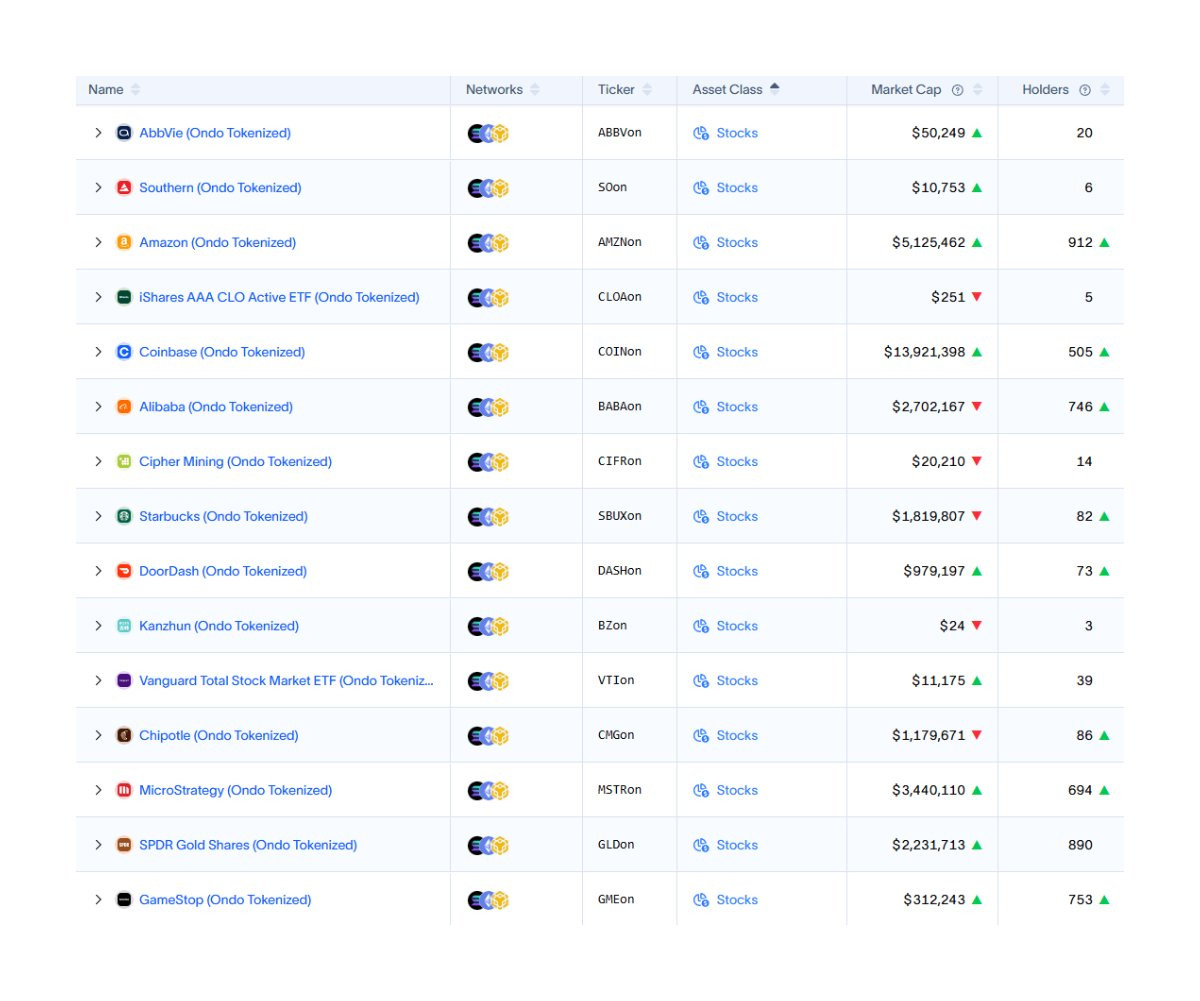Click the iShares AAA CLO ETF logo icon

124,297
